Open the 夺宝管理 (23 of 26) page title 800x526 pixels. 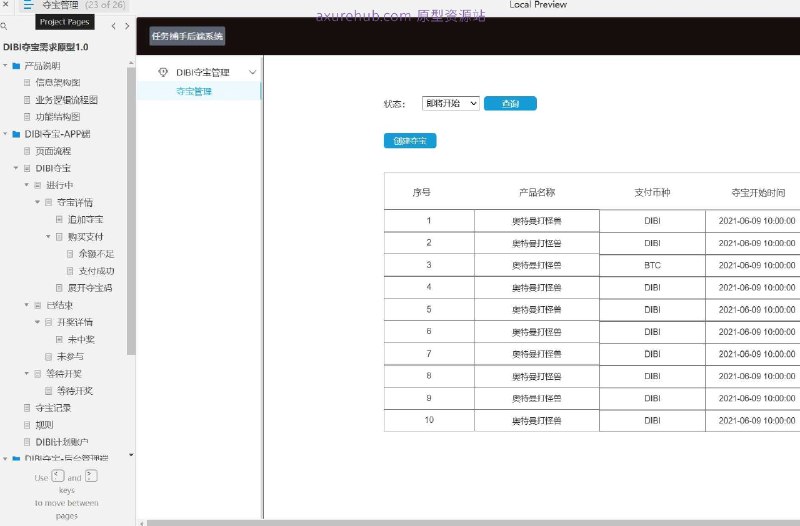pyautogui.click(x=84, y=5)
